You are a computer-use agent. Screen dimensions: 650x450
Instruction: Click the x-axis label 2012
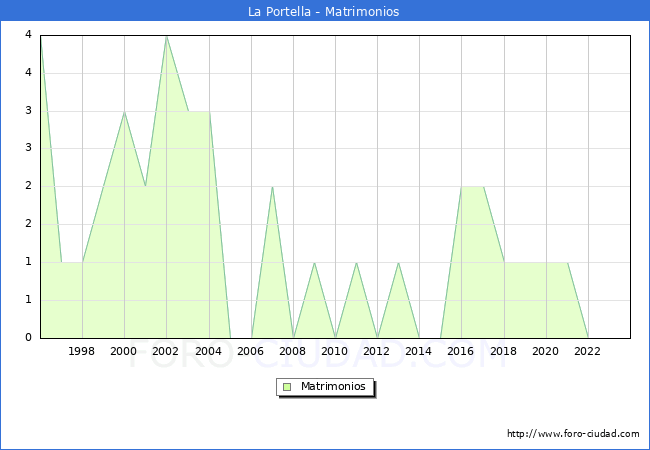376,351
